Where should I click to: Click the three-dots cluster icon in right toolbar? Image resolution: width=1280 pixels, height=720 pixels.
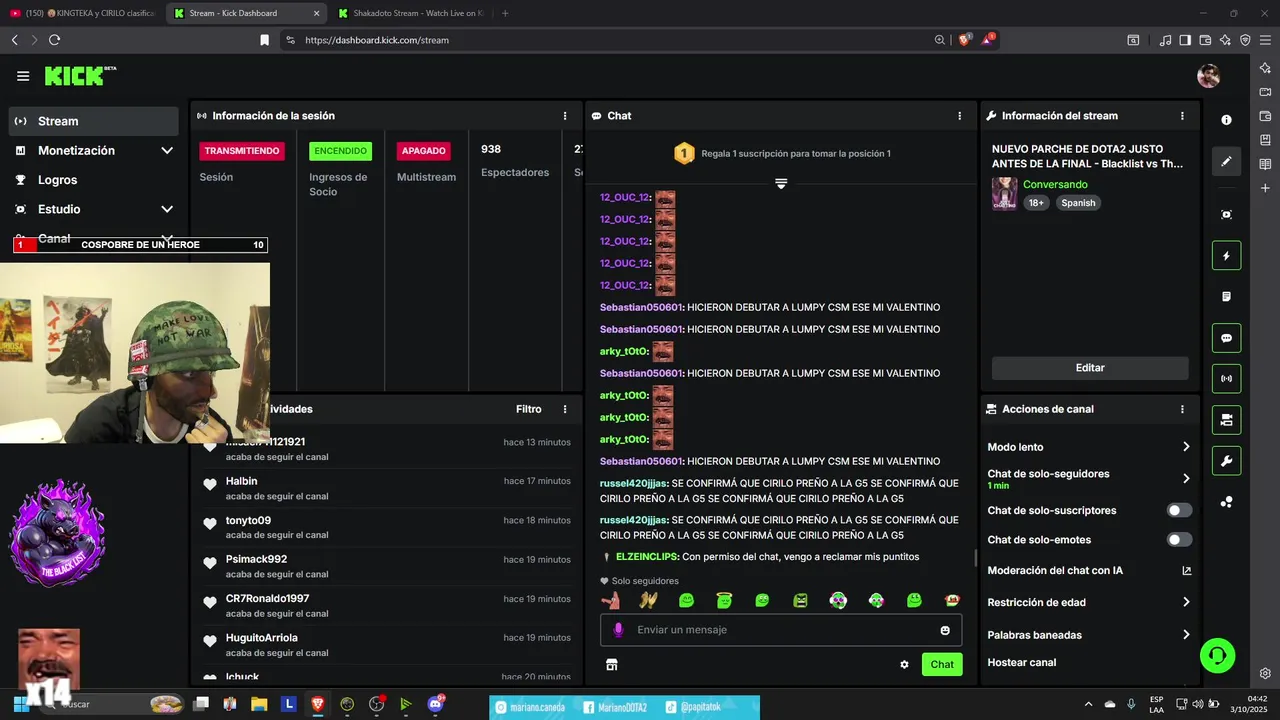click(1227, 502)
